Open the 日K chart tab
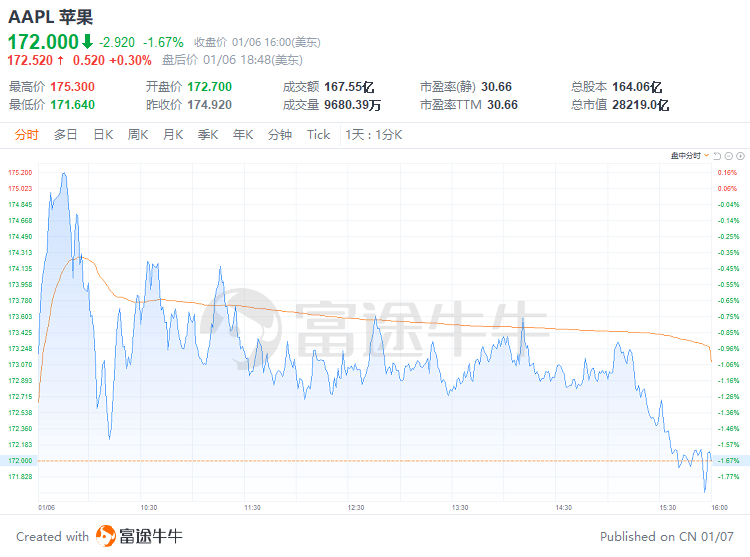 point(103,135)
